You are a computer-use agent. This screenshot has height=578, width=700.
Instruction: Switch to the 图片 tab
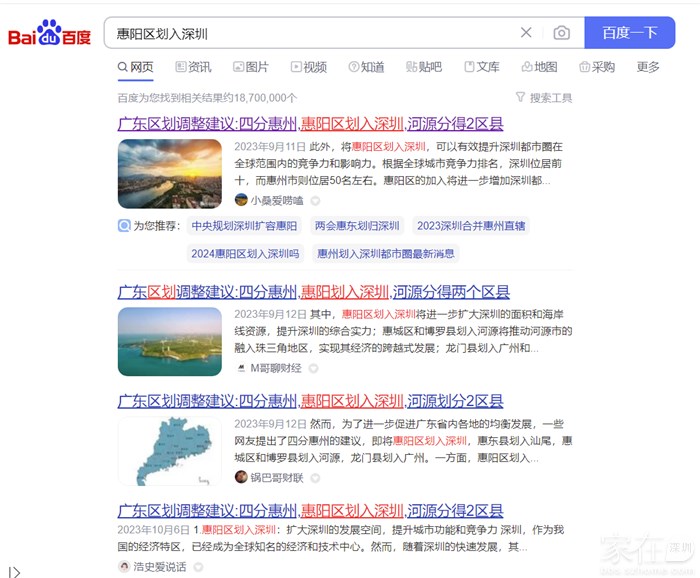[251, 67]
